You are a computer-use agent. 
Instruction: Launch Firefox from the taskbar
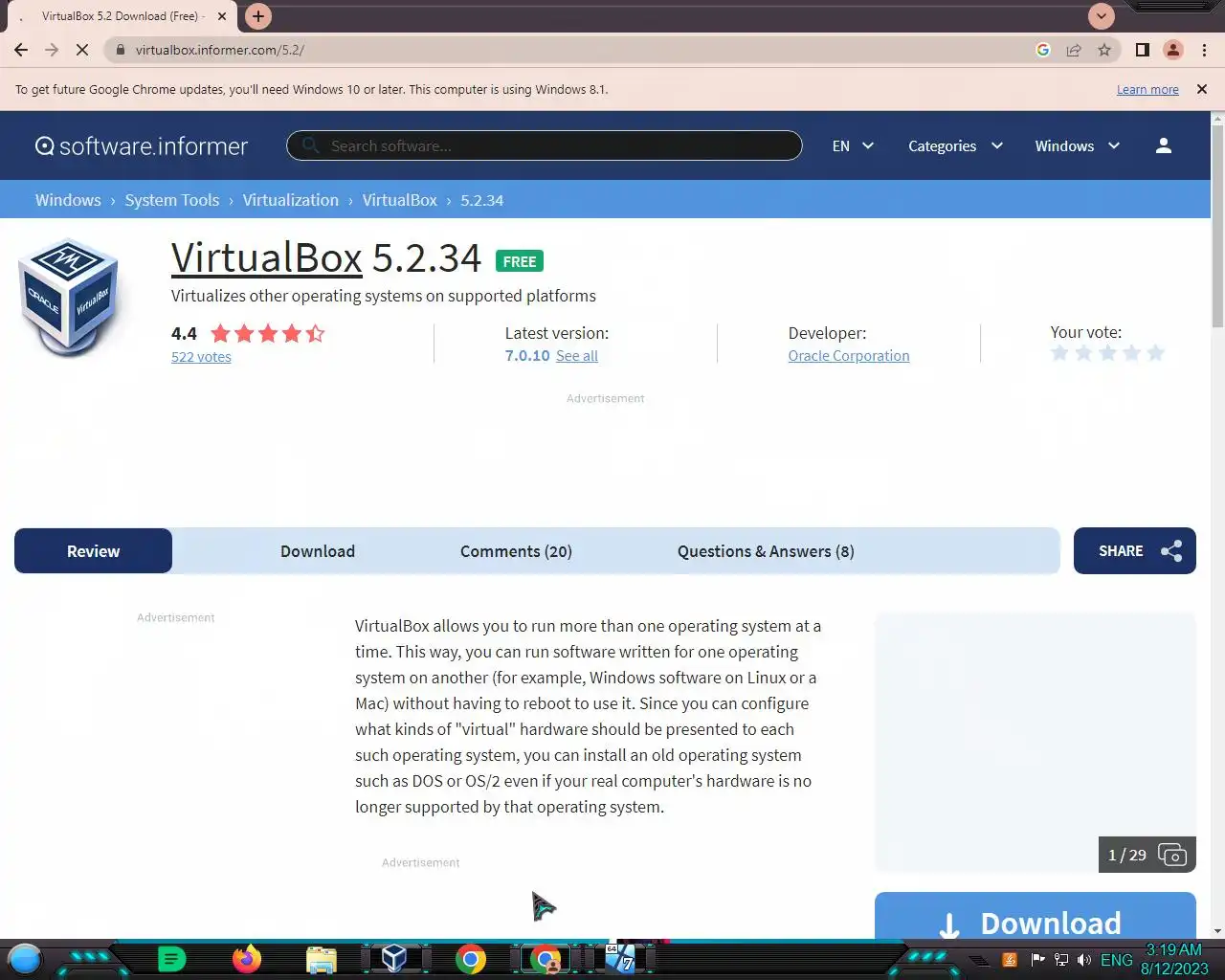[247, 958]
